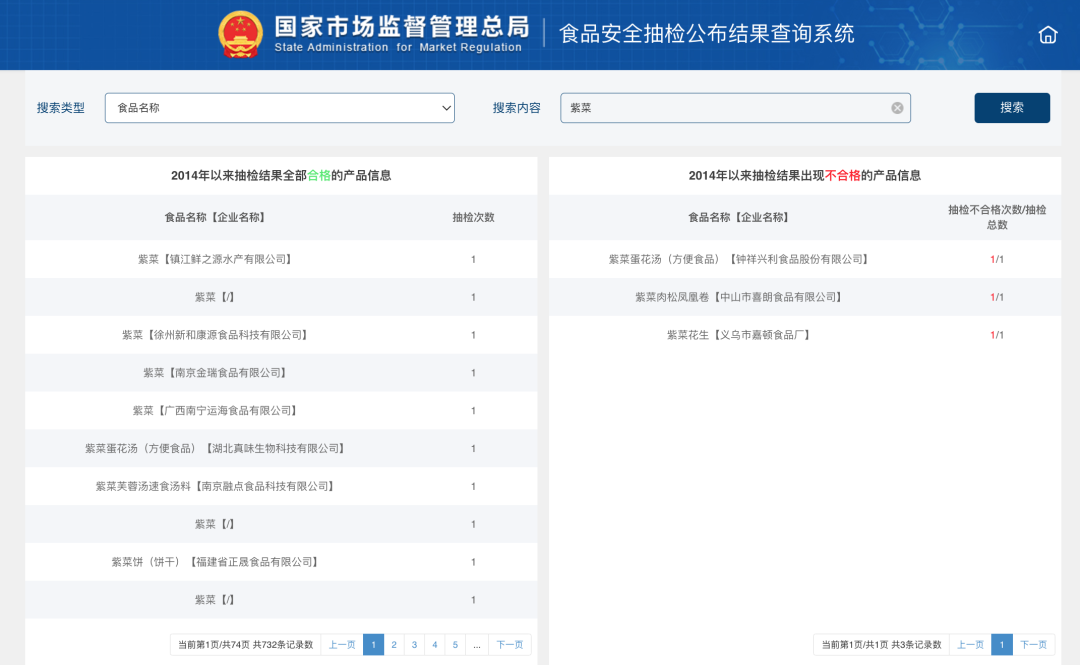The height and width of the screenshot is (665, 1080).
Task: Select page 3 in the left pagination
Action: (x=414, y=644)
